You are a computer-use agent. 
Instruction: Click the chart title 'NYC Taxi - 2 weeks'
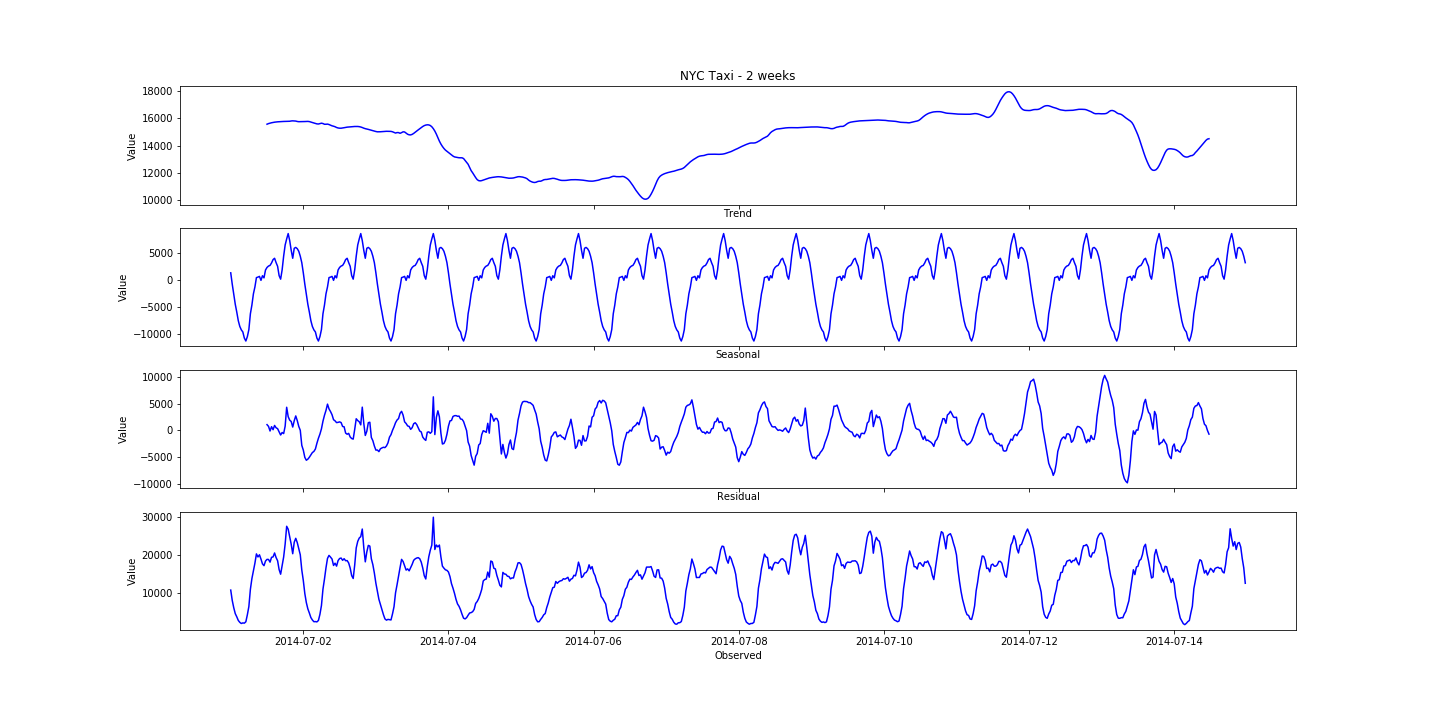coord(737,76)
